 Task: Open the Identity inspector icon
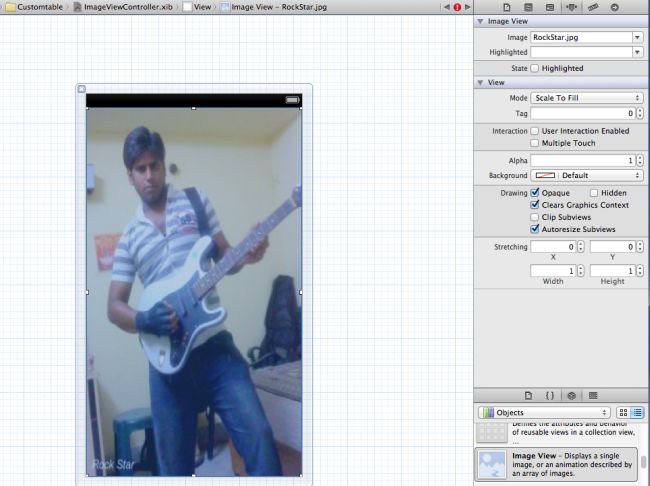550,7
